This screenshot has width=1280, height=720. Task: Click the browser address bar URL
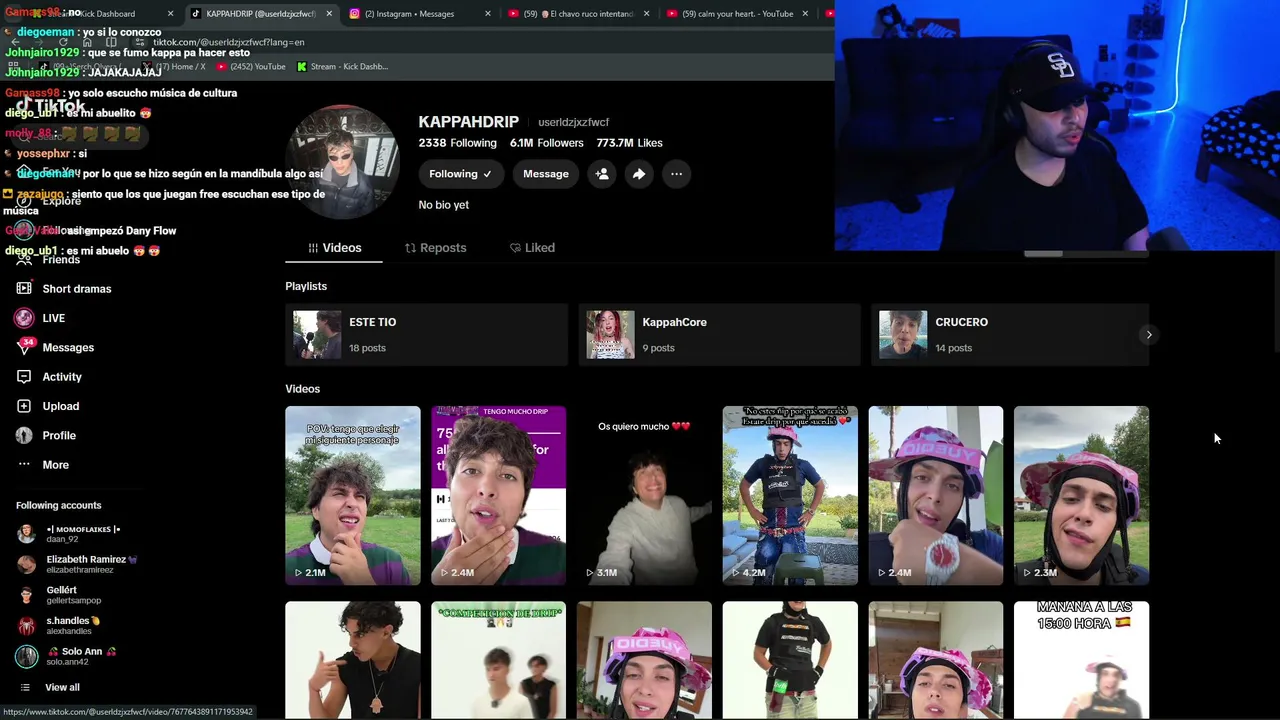click(x=229, y=42)
